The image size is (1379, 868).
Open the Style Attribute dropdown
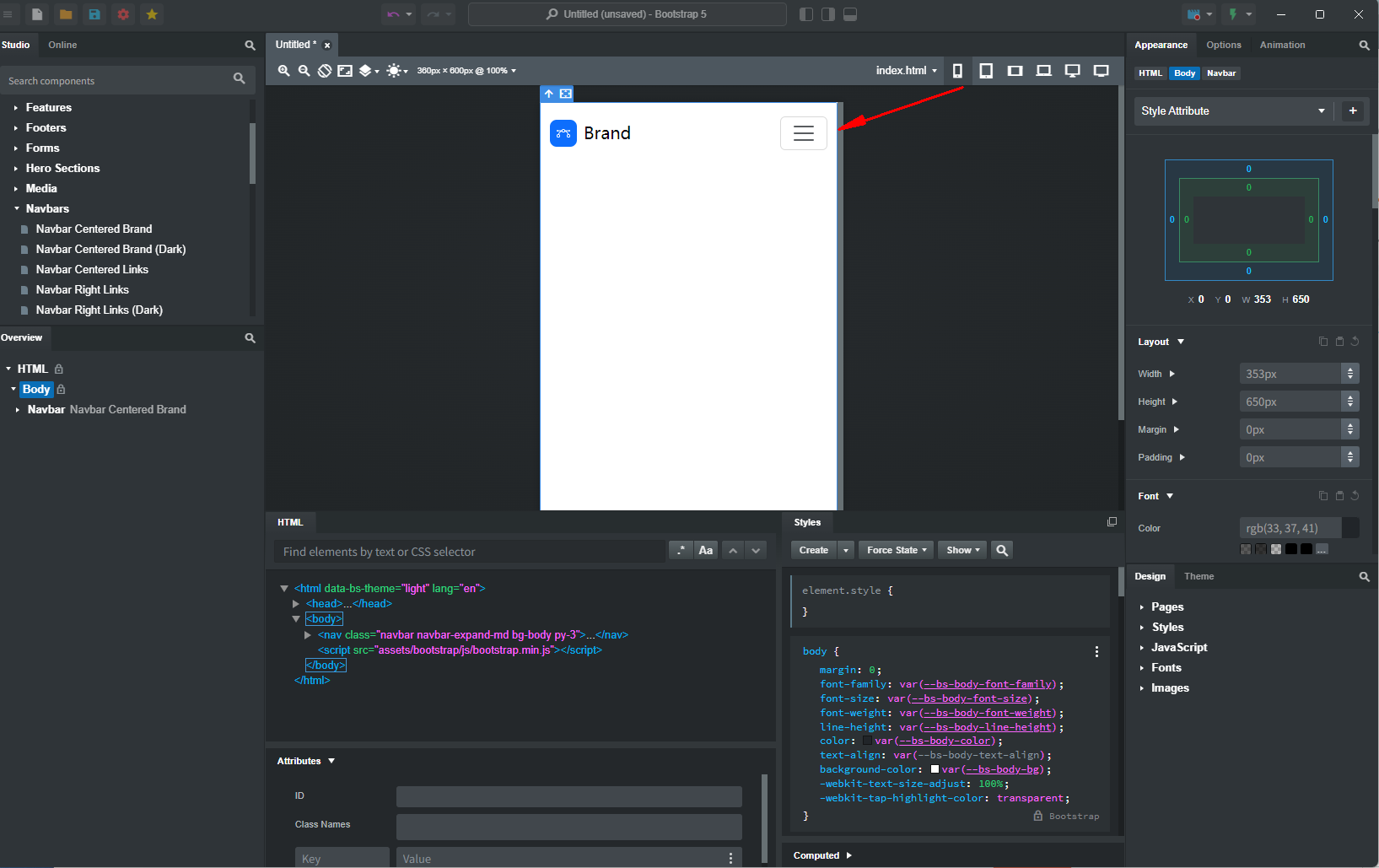pyautogui.click(x=1232, y=111)
